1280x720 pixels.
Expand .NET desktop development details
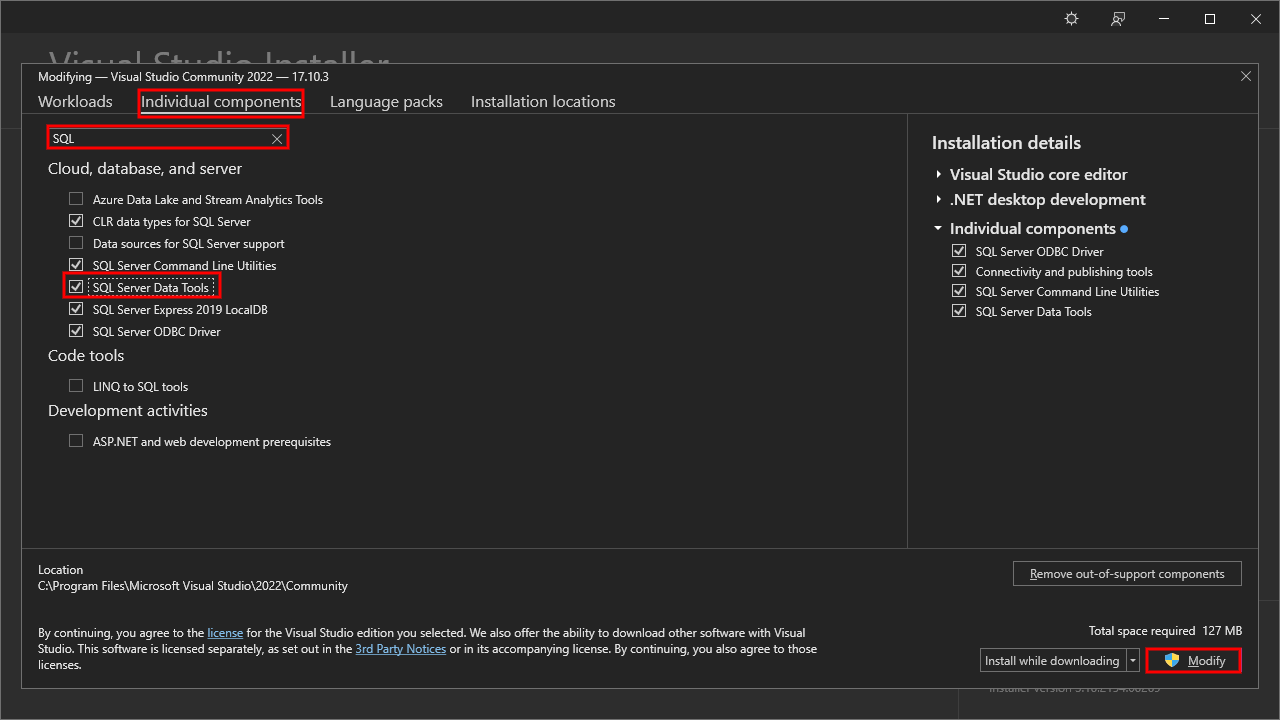pyautogui.click(x=939, y=200)
